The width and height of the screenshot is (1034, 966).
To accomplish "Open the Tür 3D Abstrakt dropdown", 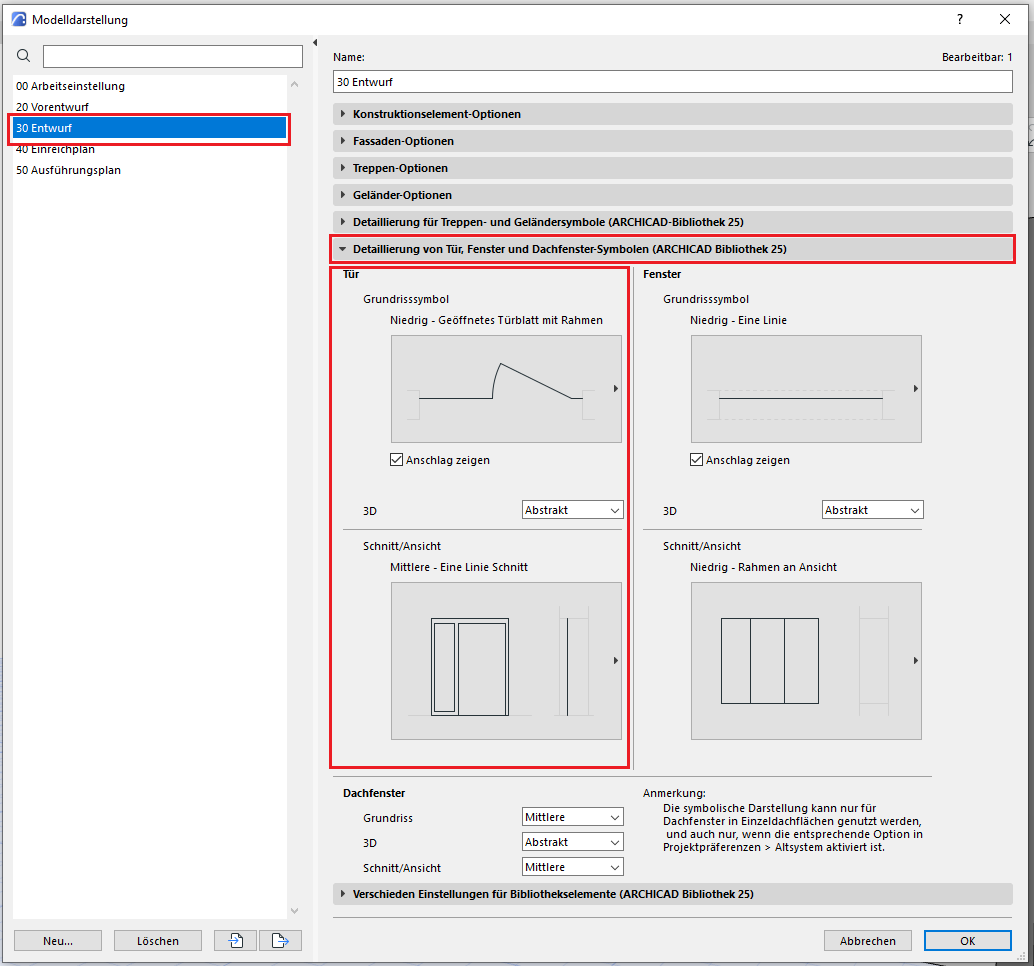I will pyautogui.click(x=572, y=510).
